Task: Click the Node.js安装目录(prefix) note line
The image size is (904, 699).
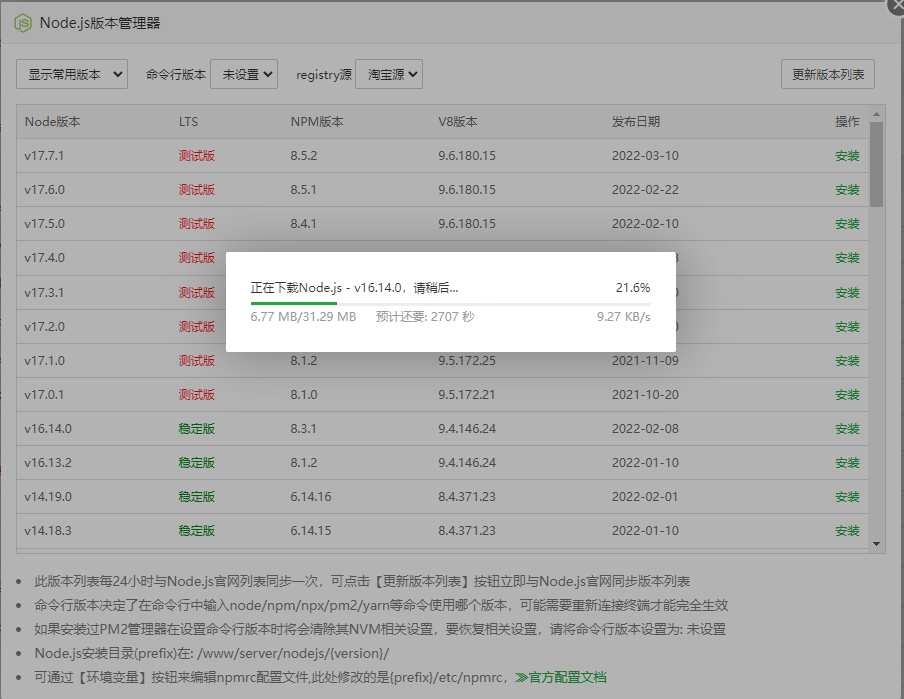Action: coord(212,653)
